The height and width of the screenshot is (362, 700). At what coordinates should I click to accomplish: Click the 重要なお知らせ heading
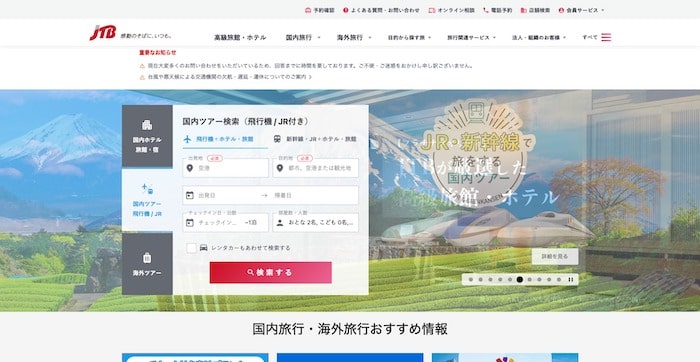[158, 52]
